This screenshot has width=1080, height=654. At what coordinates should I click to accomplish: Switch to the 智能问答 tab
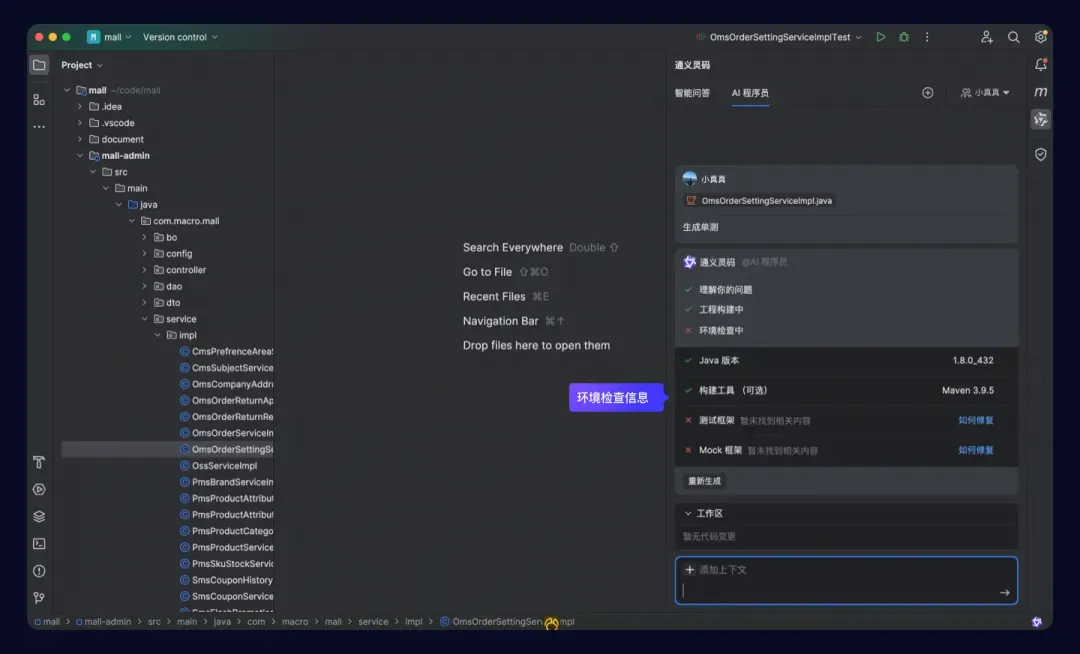pyautogui.click(x=692, y=93)
